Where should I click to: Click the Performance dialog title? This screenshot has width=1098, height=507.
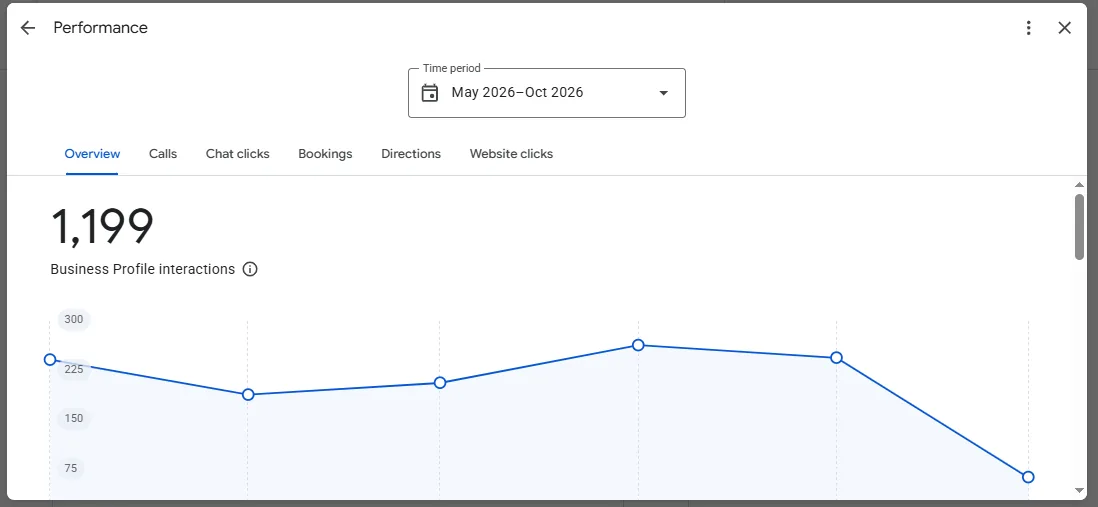click(101, 28)
